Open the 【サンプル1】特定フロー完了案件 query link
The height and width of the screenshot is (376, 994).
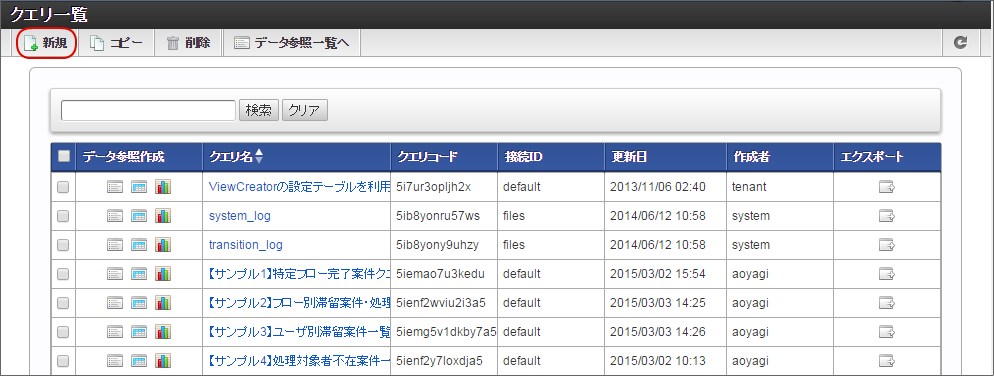[299, 274]
